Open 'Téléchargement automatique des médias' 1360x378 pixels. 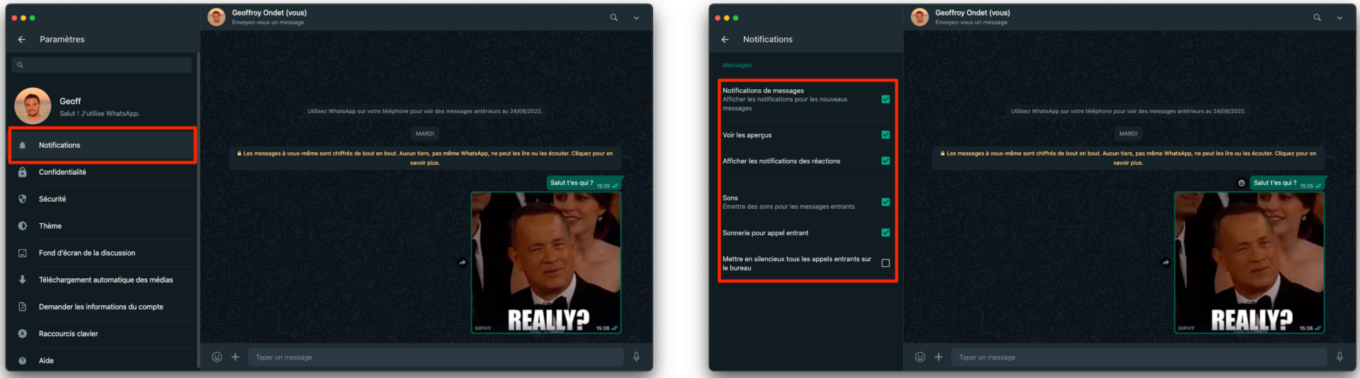point(102,280)
